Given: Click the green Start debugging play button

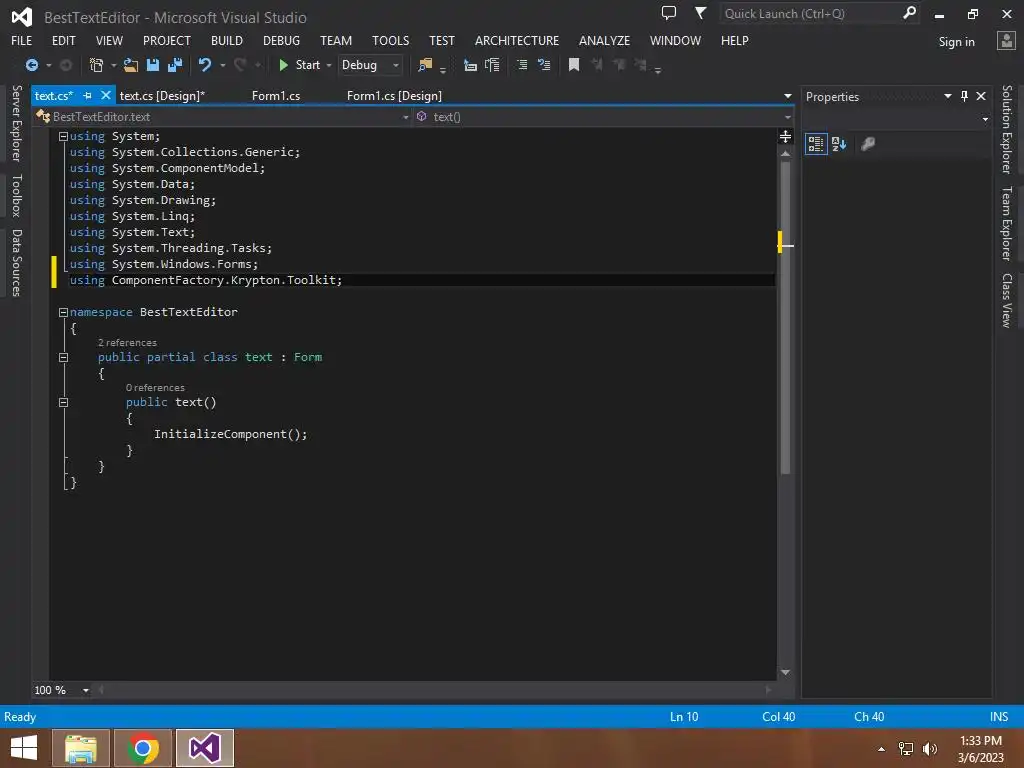Looking at the screenshot, I should (x=283, y=65).
